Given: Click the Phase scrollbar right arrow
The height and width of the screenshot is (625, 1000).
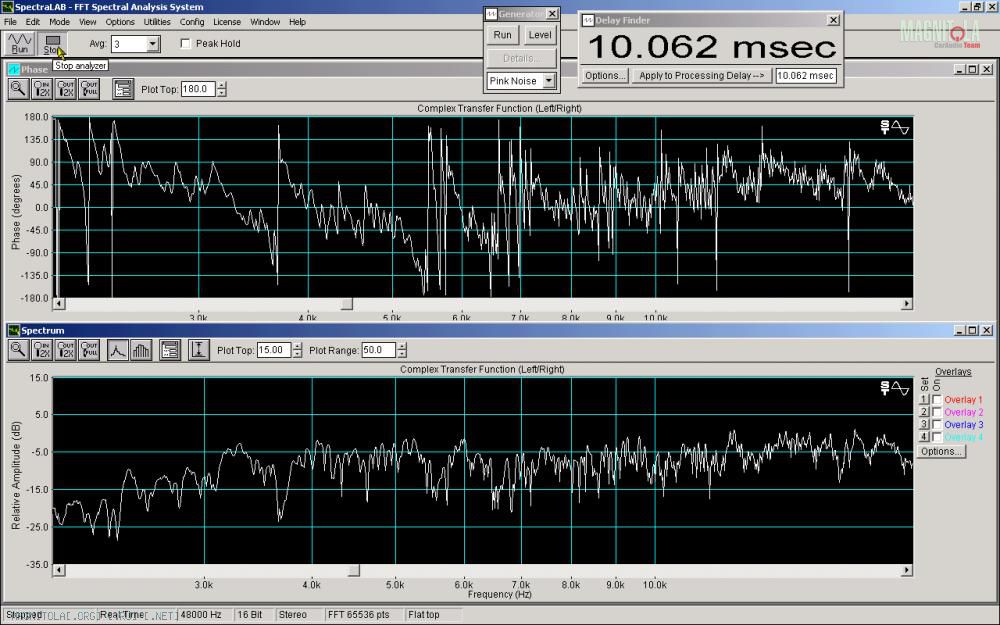Looking at the screenshot, I should coord(907,304).
